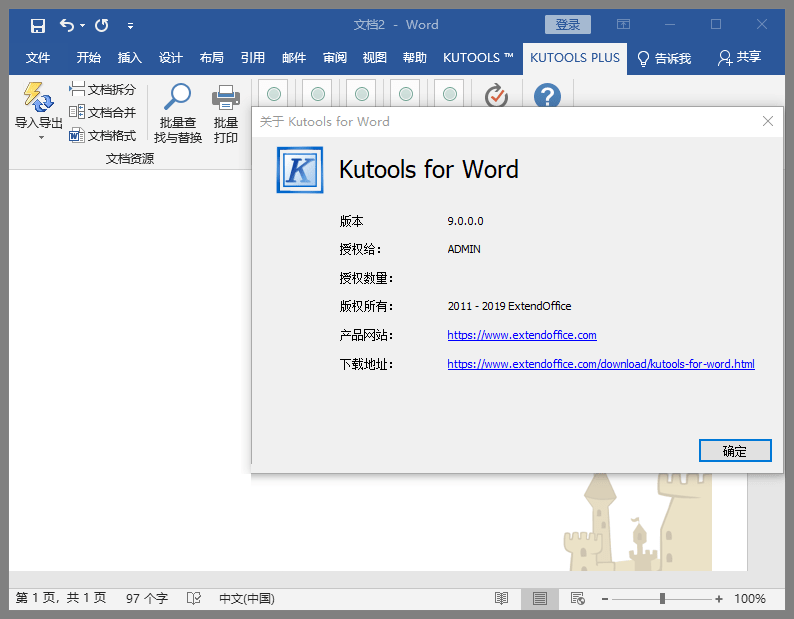Click the 批量打印 printer icon
Viewport: 794px width, 619px height.
click(x=226, y=98)
